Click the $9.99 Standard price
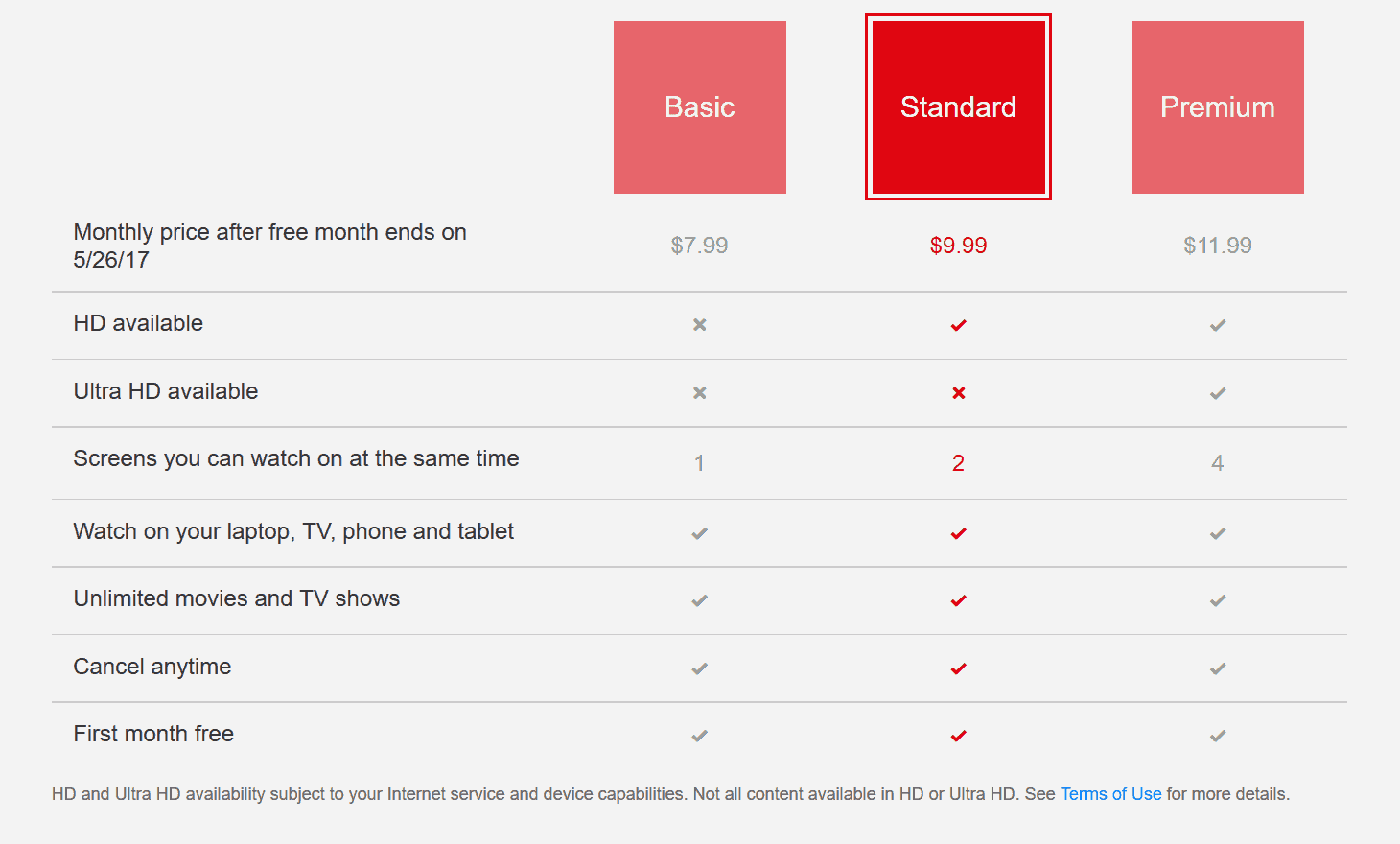The image size is (1400, 844). click(958, 246)
